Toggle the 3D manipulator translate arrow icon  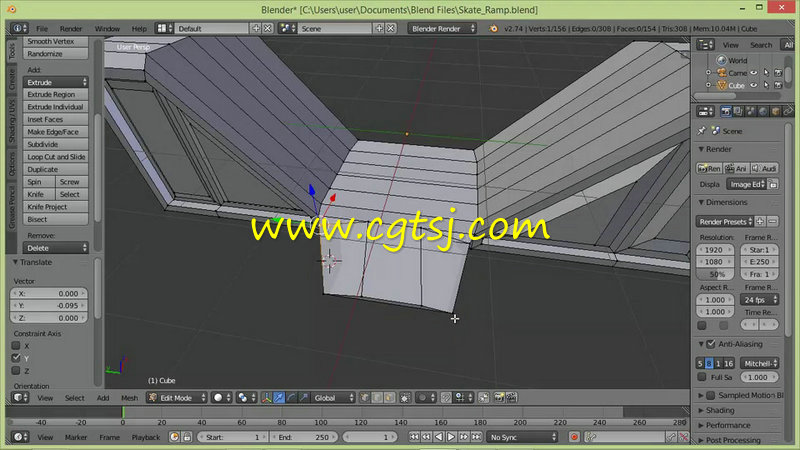[x=281, y=397]
